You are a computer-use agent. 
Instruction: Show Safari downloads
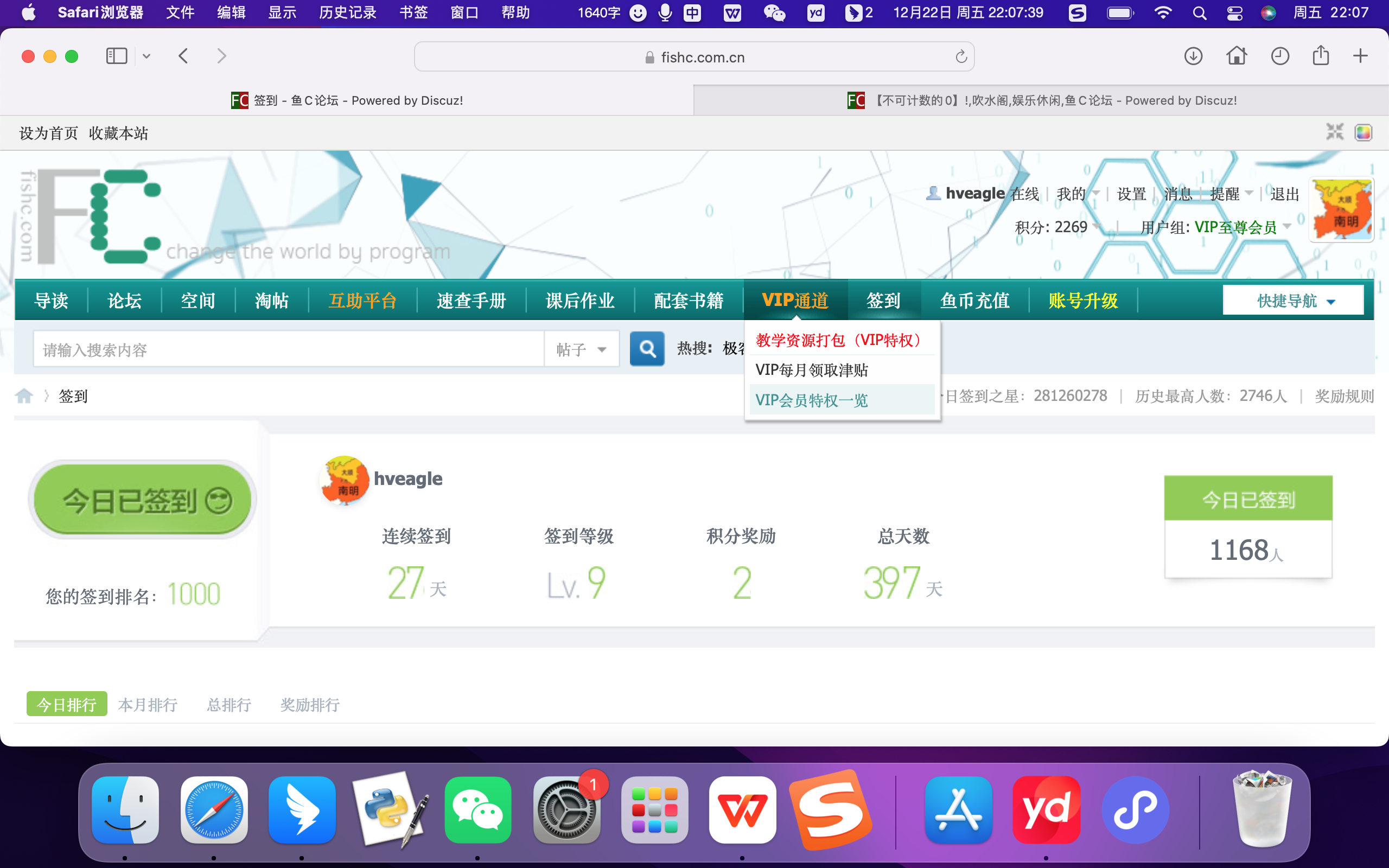click(x=1193, y=56)
